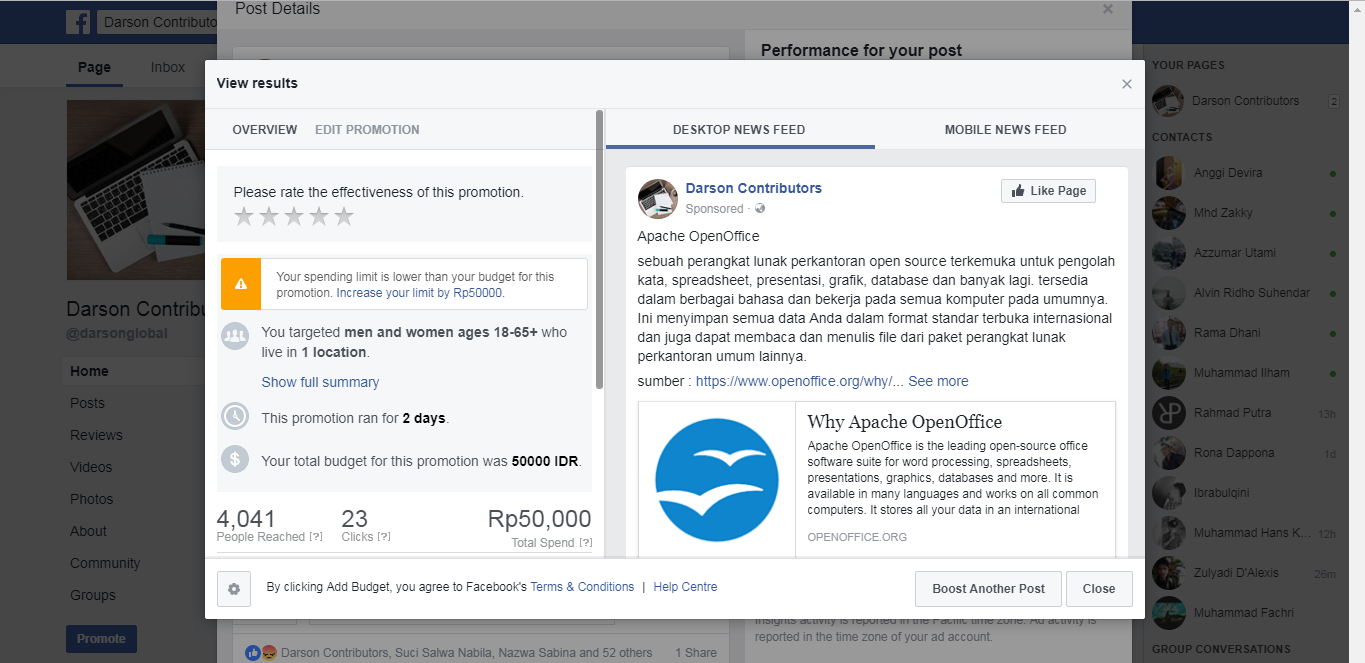This screenshot has width=1365, height=663.
Task: Click the globe audience icon beside Sponsored
Action: 760,209
